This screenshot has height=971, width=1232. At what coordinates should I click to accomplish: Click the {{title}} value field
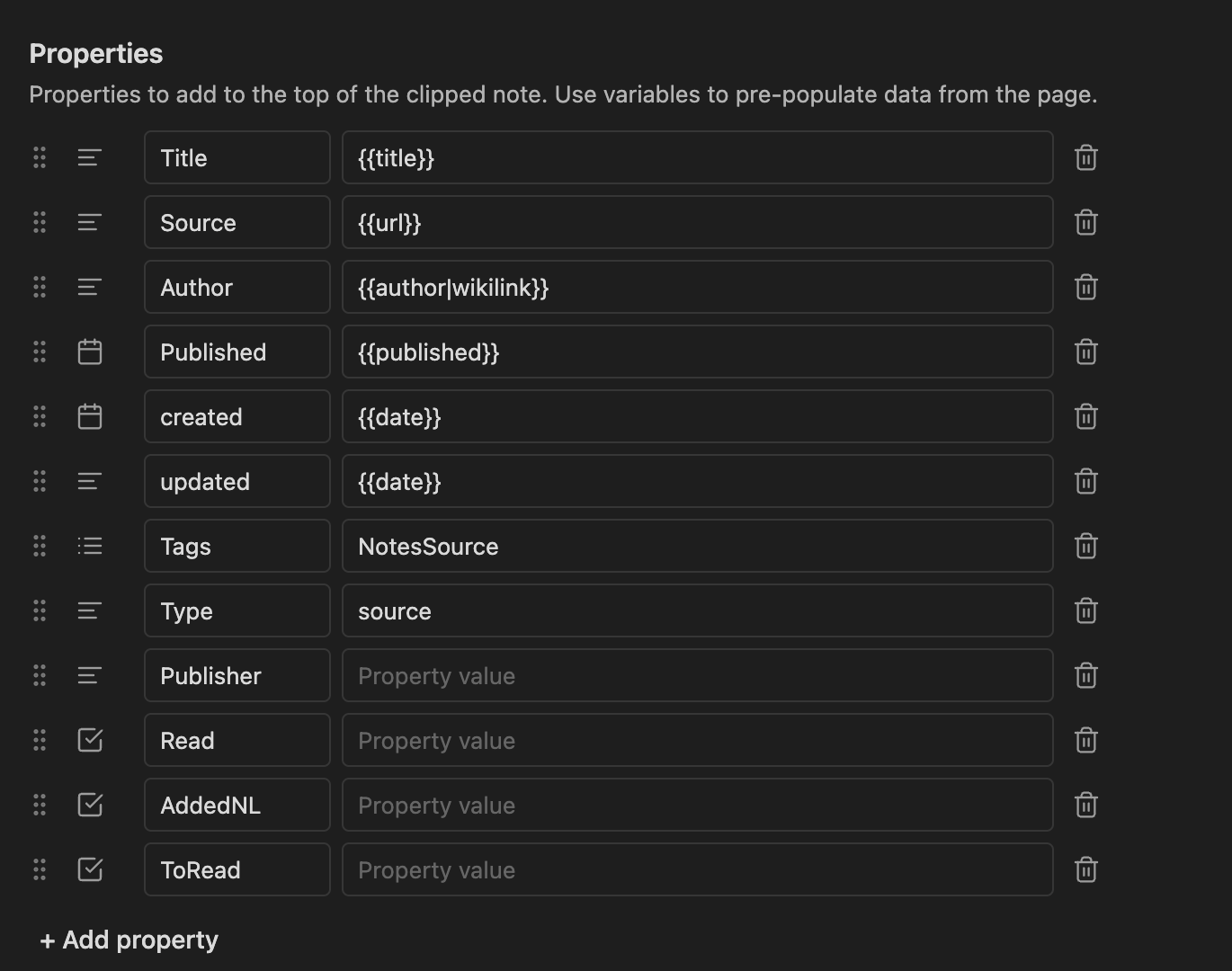697,157
